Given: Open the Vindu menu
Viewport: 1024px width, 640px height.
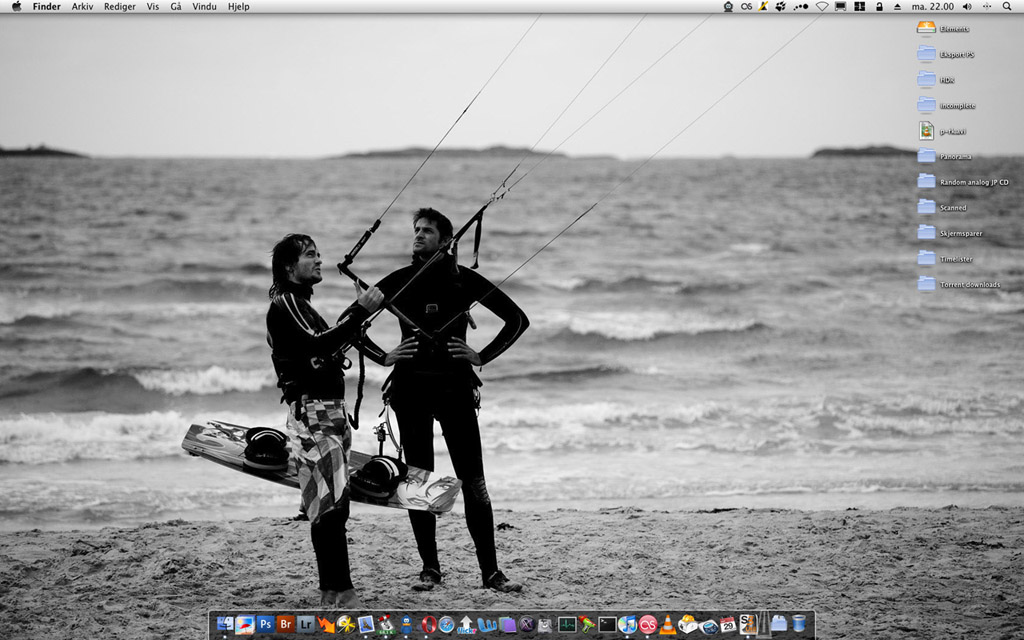Looking at the screenshot, I should tap(204, 6).
